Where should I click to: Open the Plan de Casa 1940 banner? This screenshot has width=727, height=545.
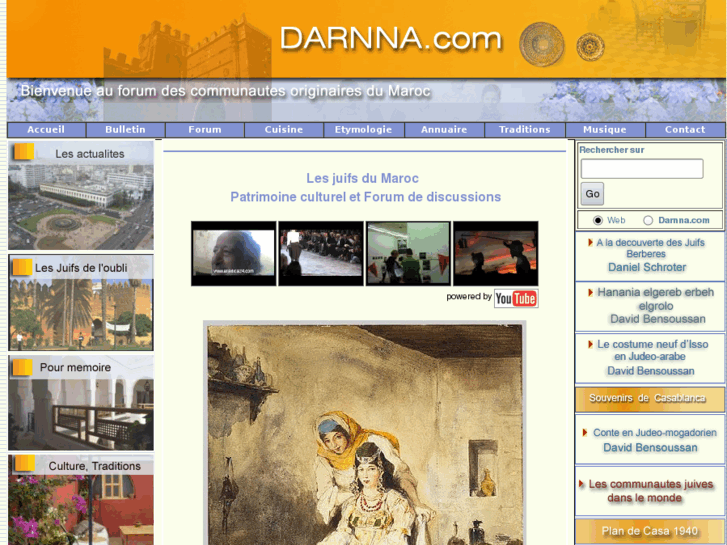[x=650, y=531]
